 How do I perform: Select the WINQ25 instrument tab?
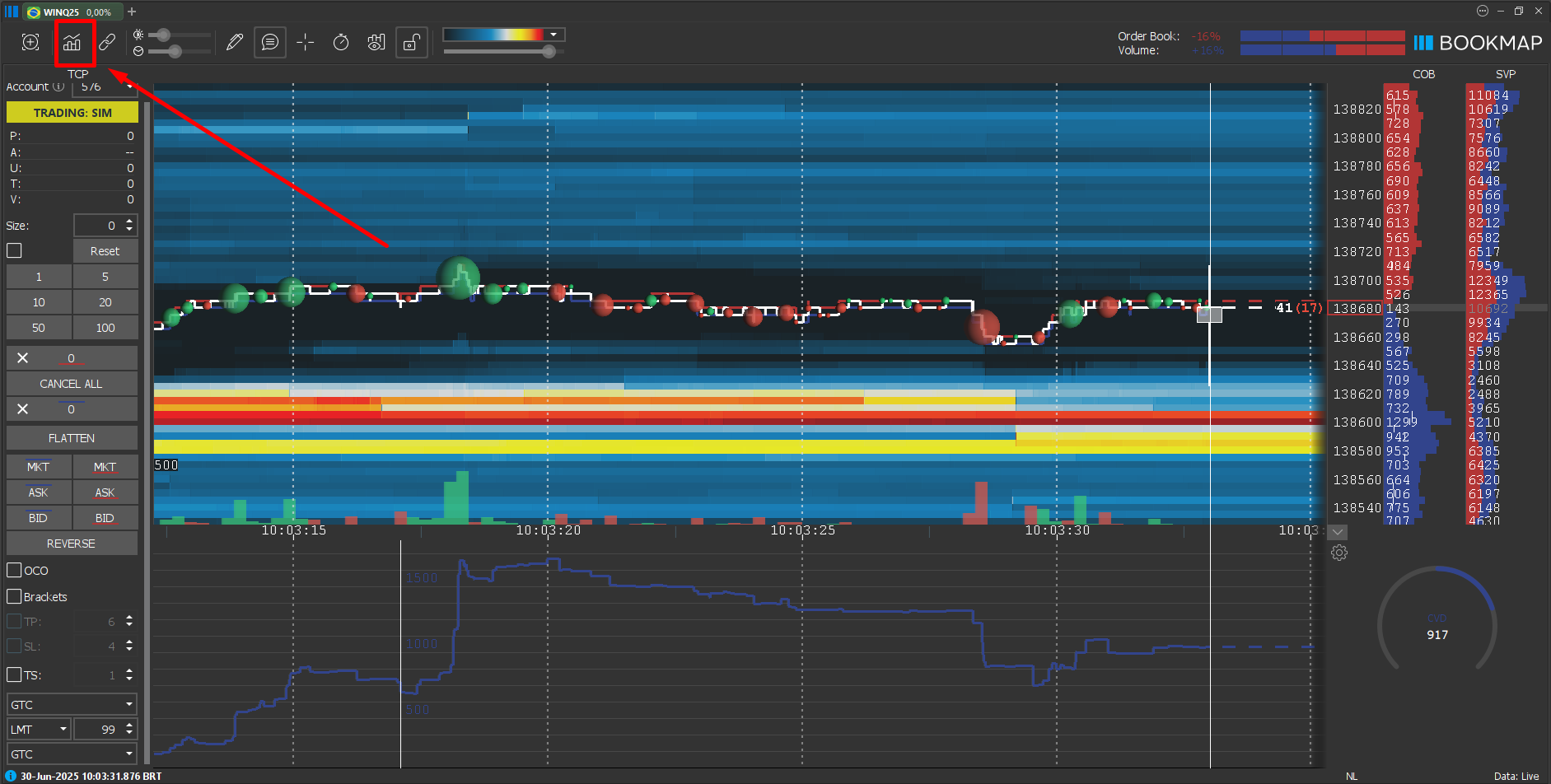(72, 12)
